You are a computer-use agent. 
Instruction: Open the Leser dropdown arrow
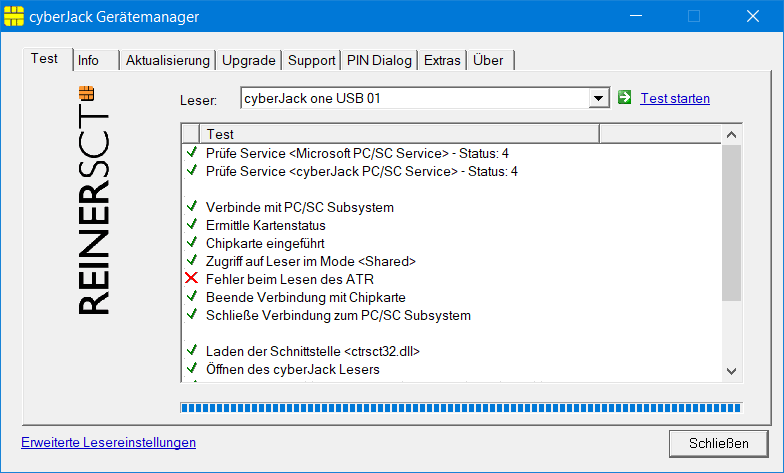pyautogui.click(x=598, y=98)
